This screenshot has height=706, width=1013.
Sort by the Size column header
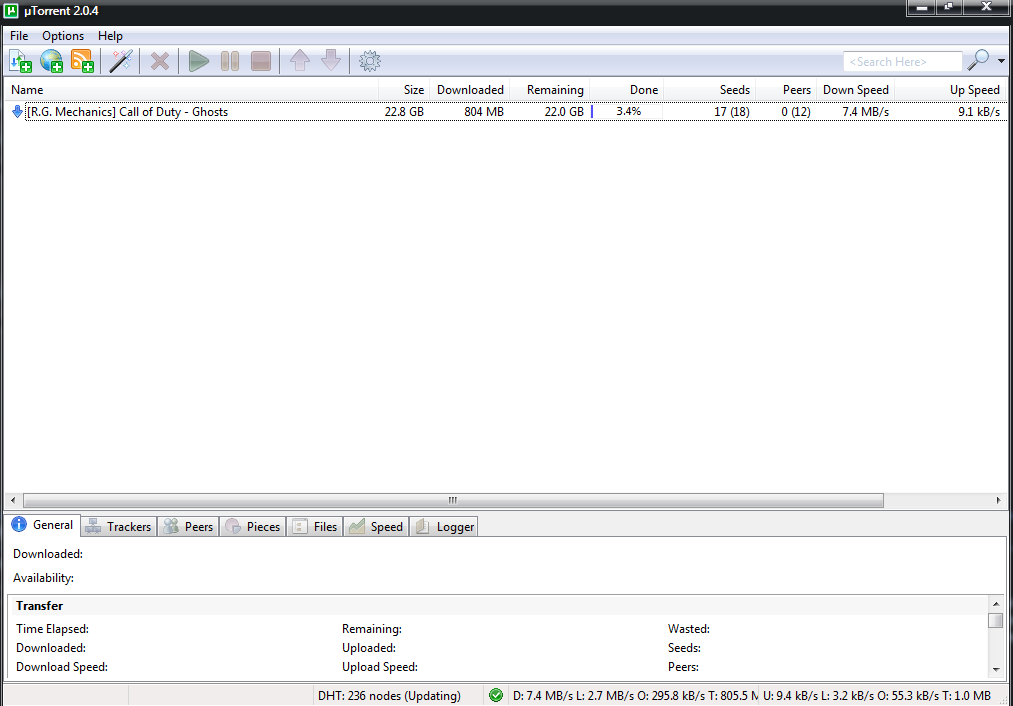(x=404, y=90)
